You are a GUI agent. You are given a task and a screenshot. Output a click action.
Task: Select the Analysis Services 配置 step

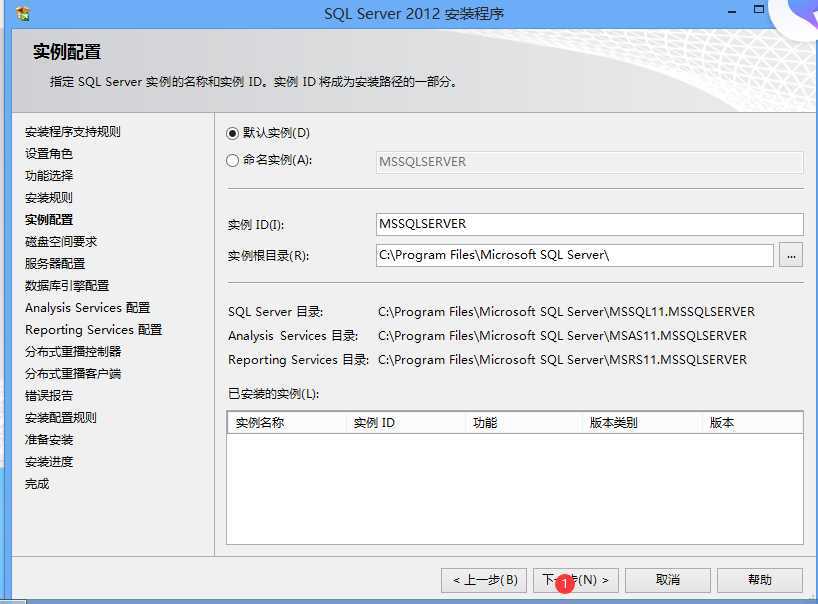(88, 308)
